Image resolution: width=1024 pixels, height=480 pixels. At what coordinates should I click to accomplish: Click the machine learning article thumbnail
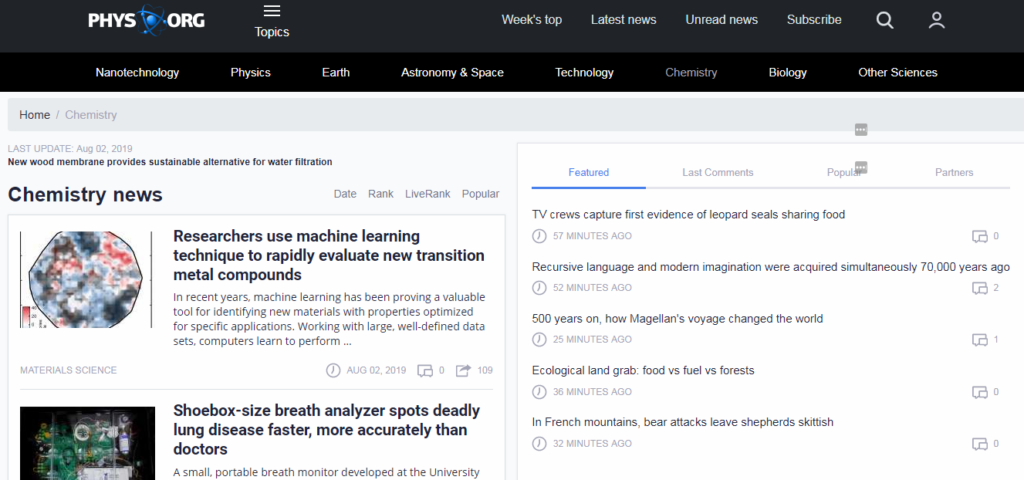(x=86, y=280)
